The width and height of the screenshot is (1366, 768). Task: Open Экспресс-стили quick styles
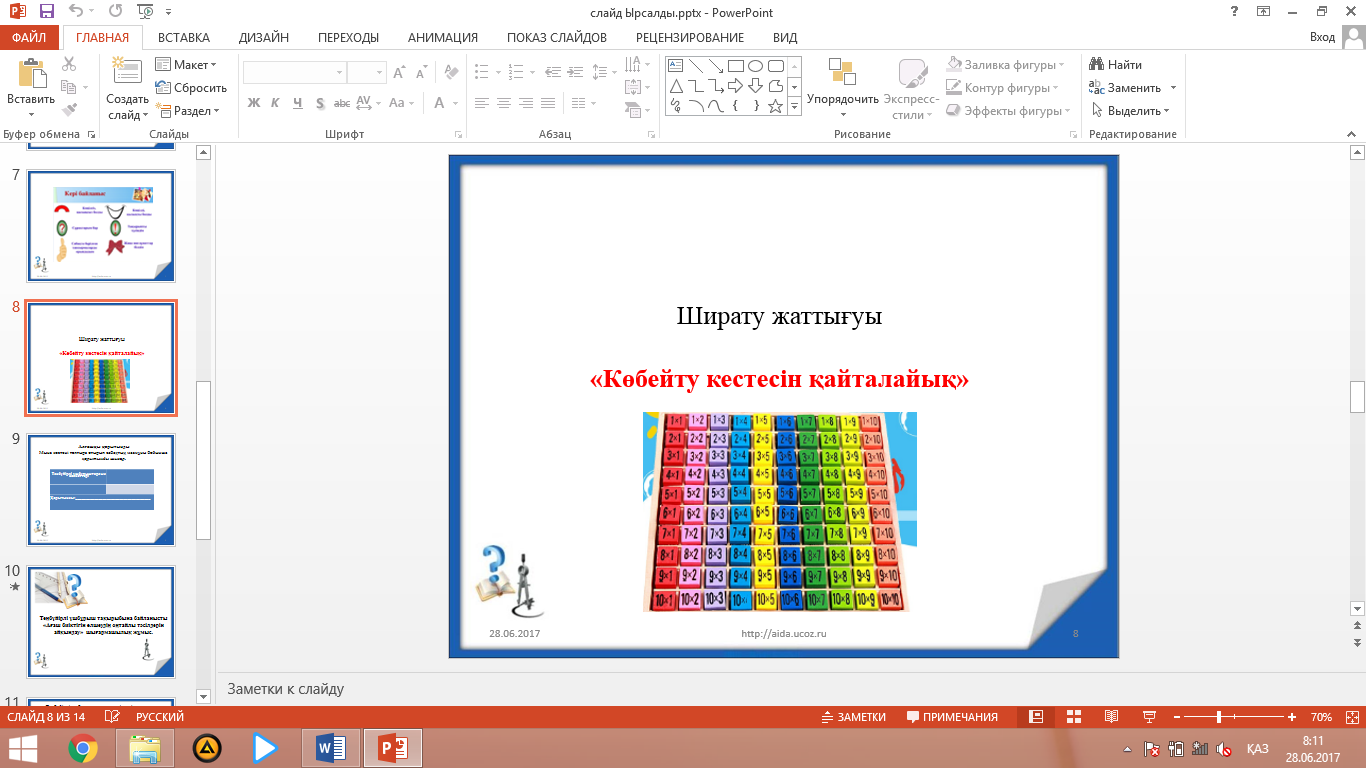(x=913, y=89)
